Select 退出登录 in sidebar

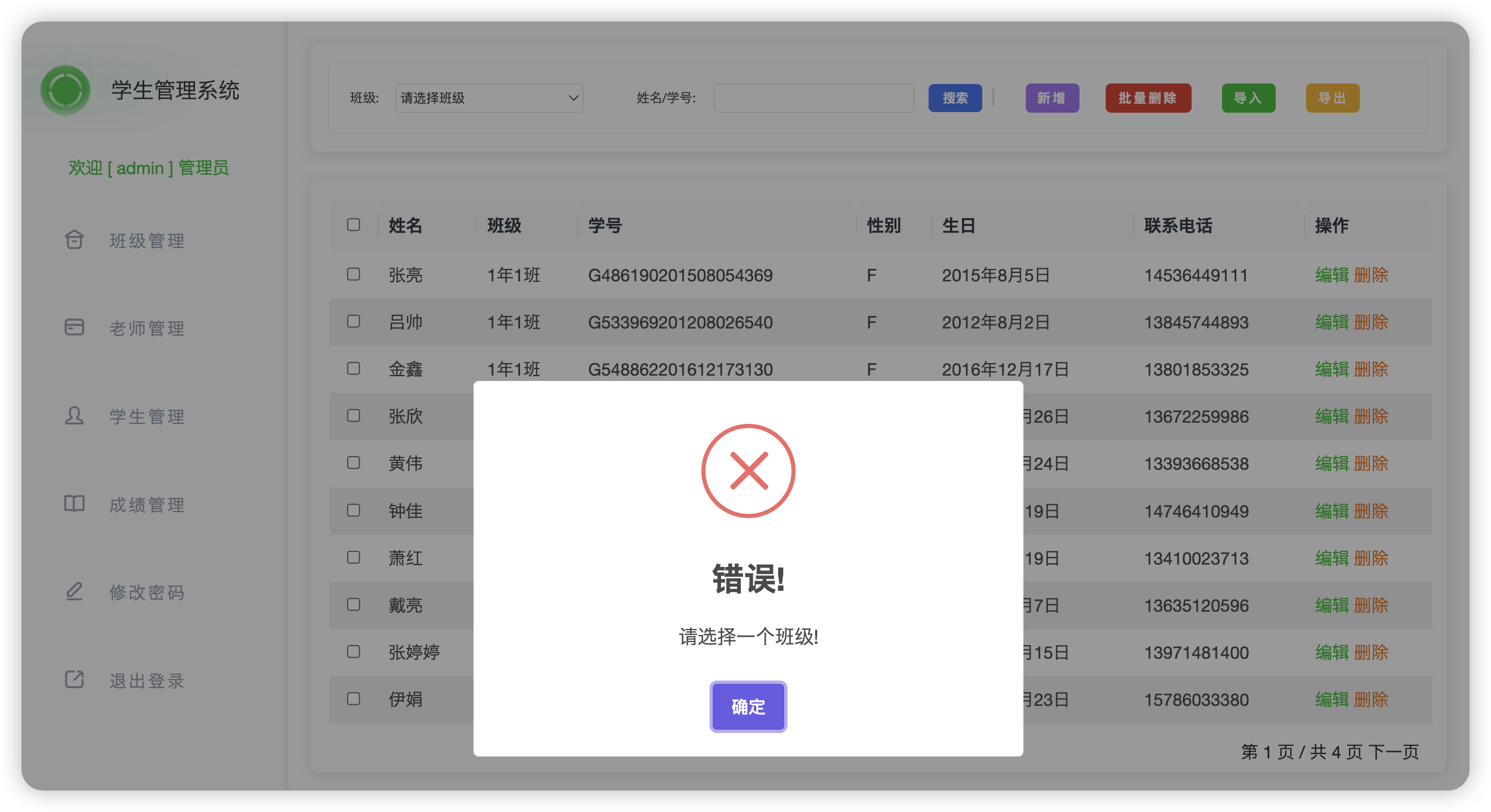point(147,681)
